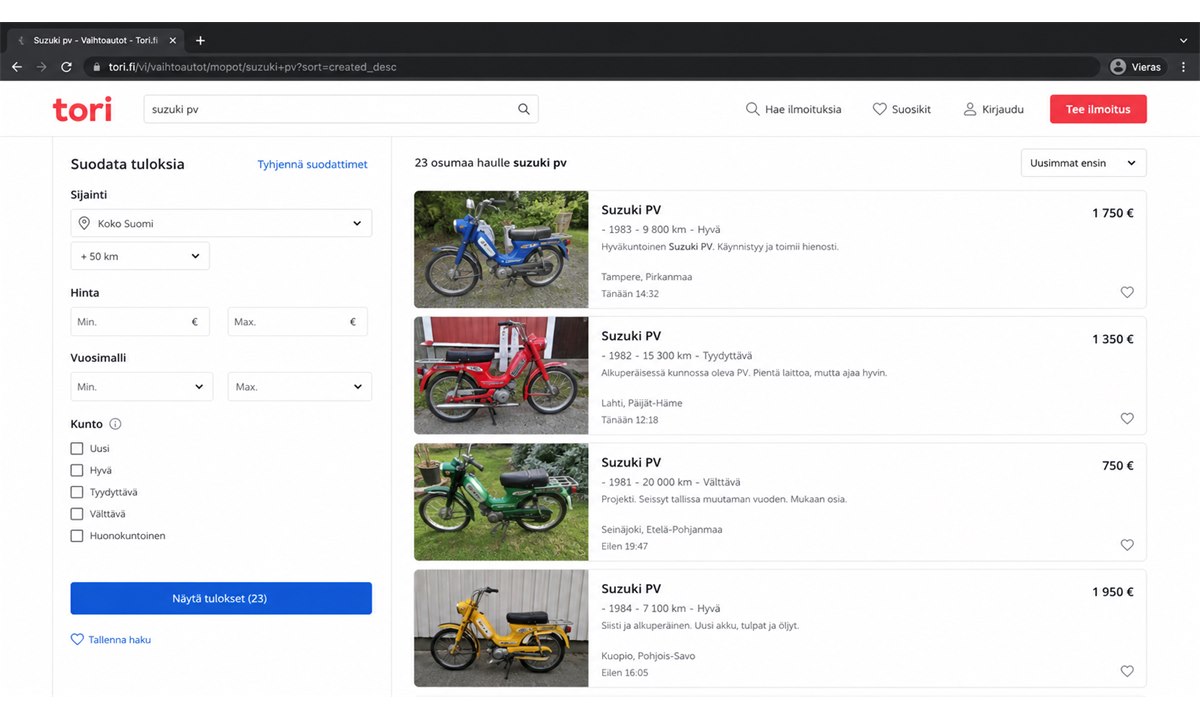Toggle the Tyydyttävä condition checkbox
The height and width of the screenshot is (720, 1200).
pos(77,492)
